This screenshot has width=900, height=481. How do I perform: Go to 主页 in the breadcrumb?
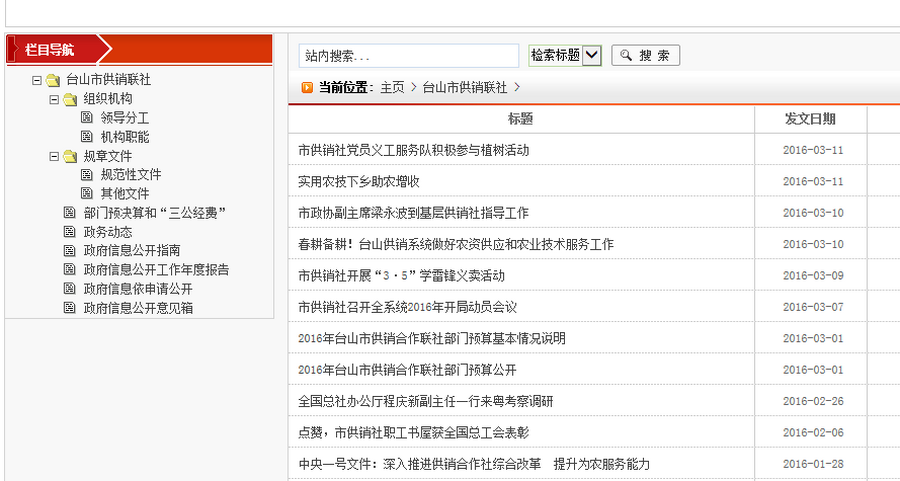[x=392, y=88]
